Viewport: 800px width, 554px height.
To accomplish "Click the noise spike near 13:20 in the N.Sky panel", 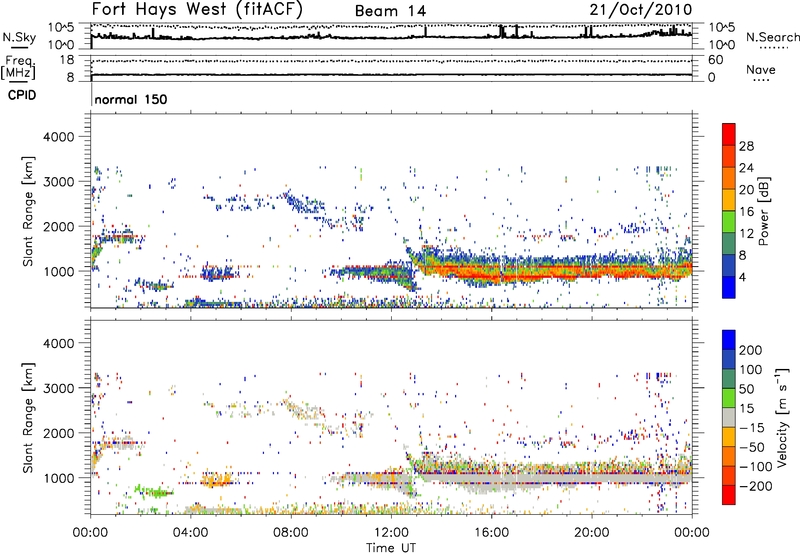I will (x=426, y=31).
